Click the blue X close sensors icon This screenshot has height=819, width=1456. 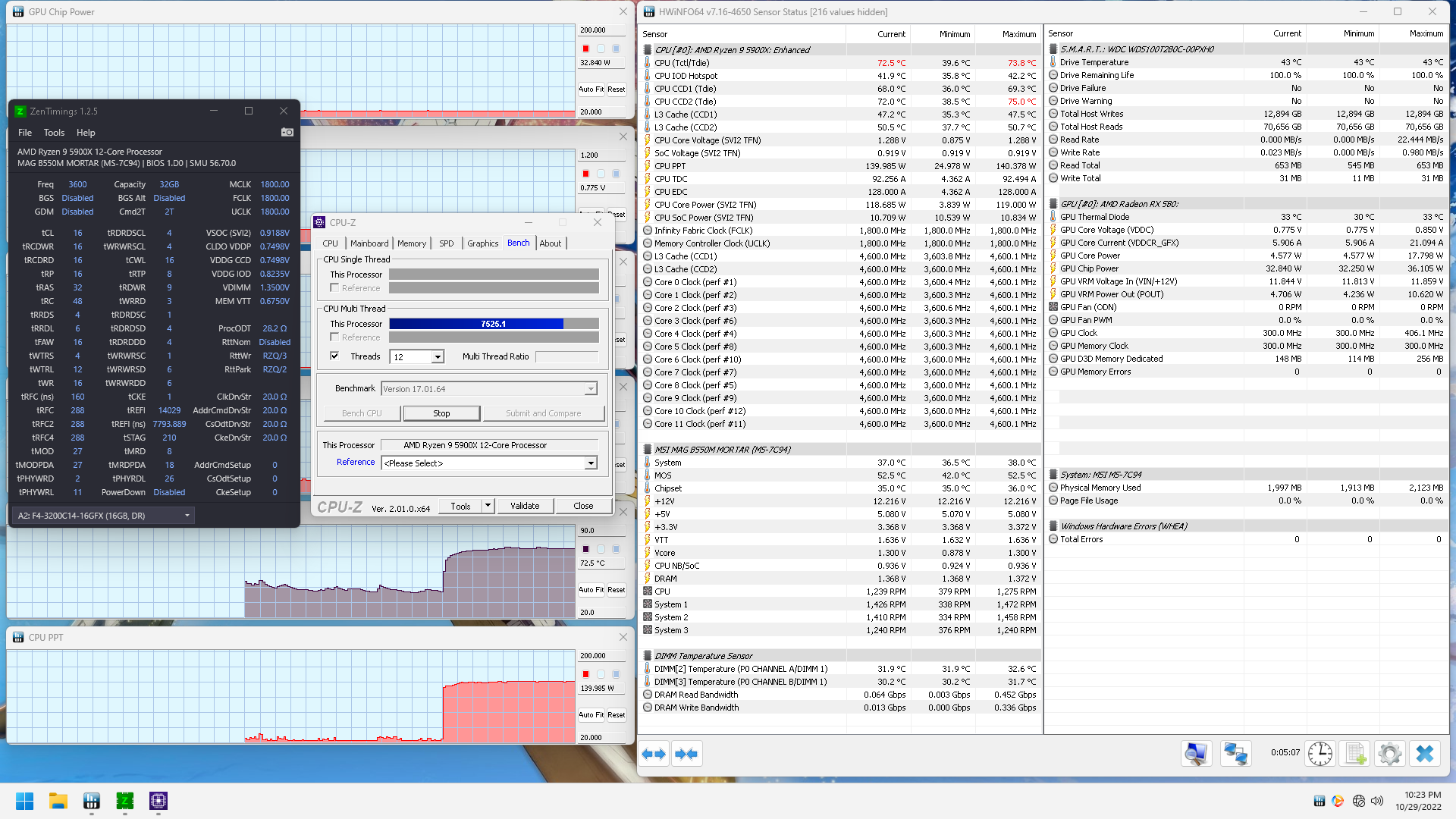click(1425, 754)
